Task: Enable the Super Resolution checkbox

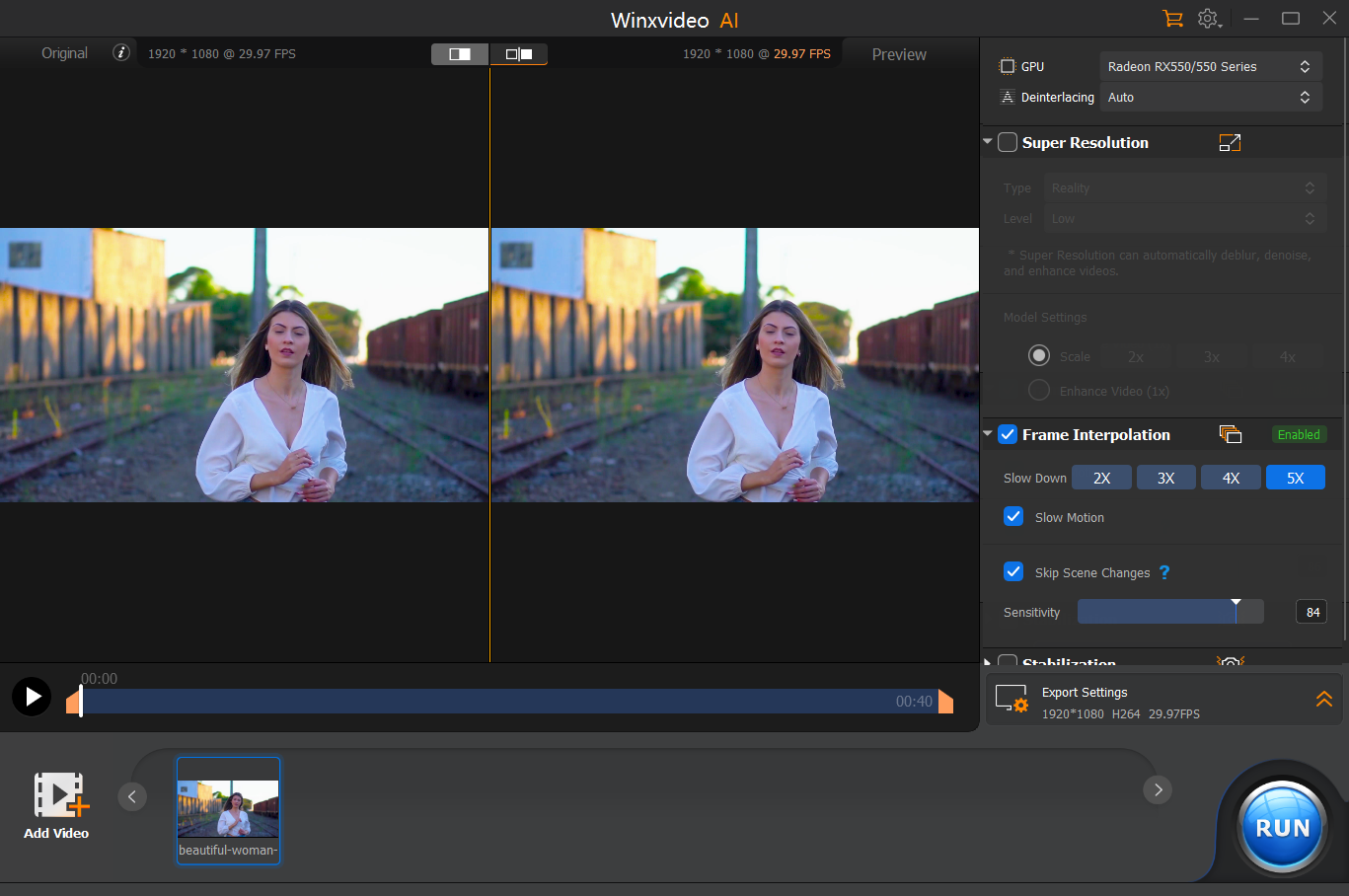Action: coord(1008,143)
